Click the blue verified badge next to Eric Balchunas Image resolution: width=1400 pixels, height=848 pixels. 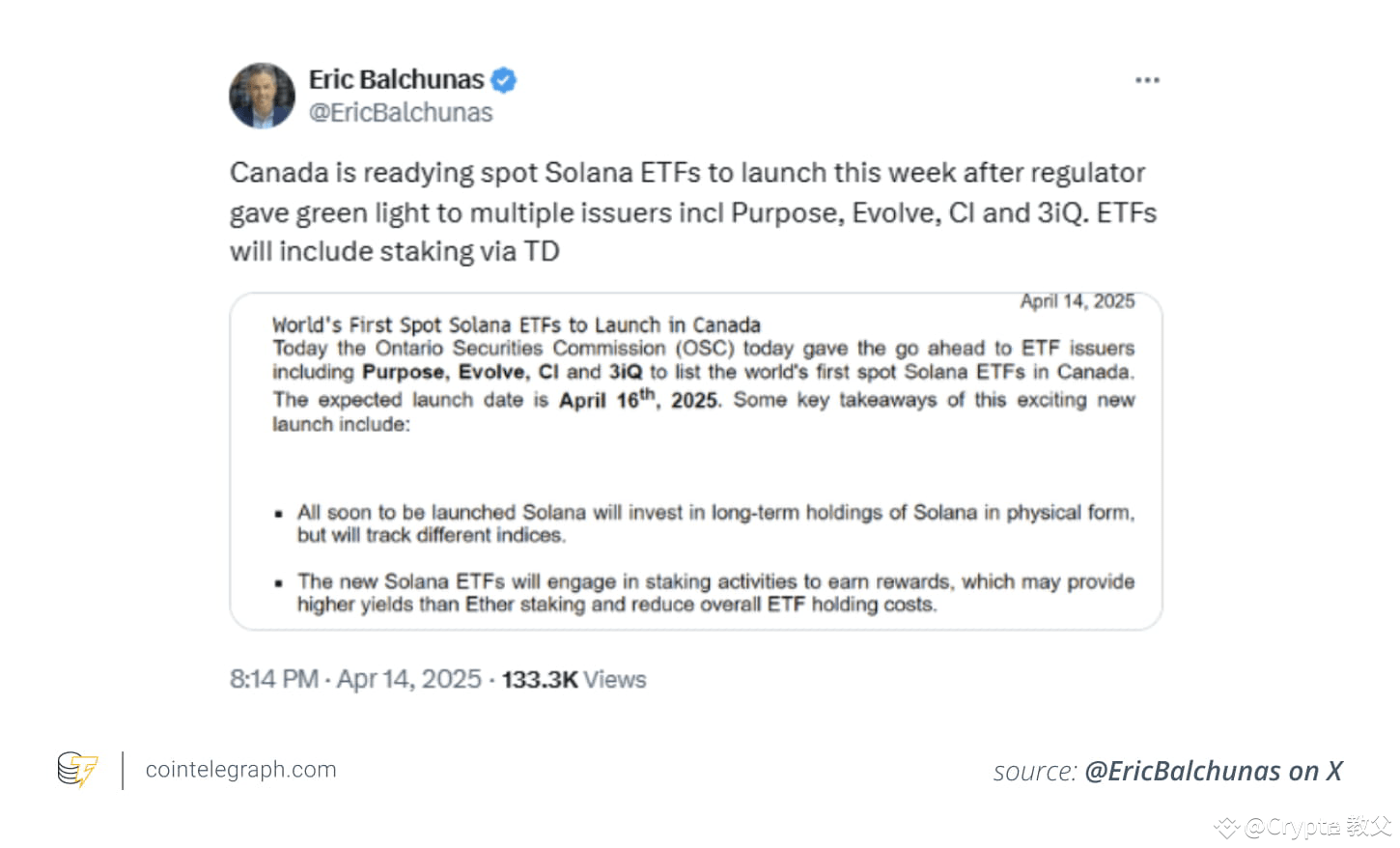pyautogui.click(x=501, y=81)
